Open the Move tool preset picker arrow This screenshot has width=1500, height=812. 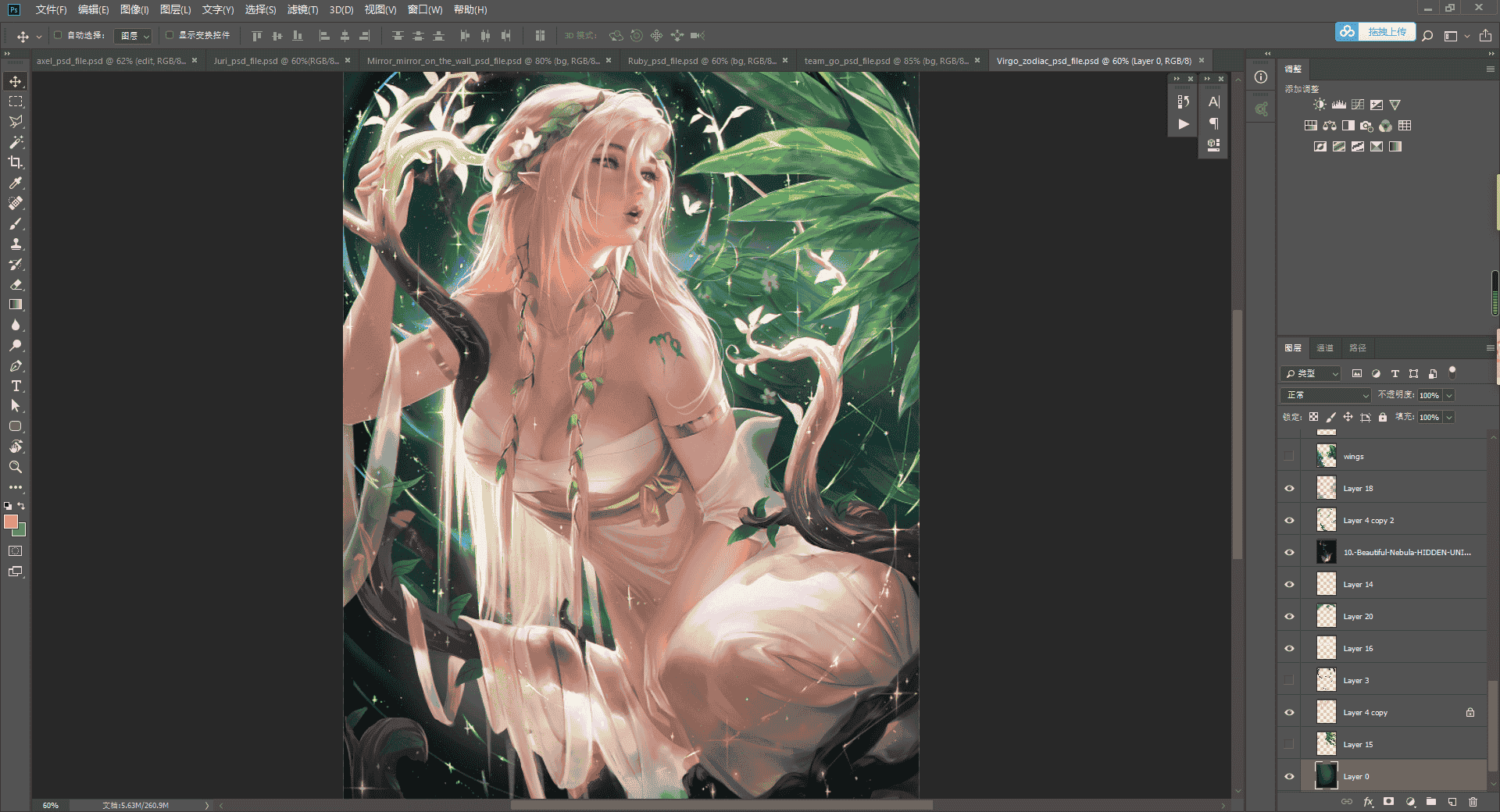pyautogui.click(x=39, y=37)
